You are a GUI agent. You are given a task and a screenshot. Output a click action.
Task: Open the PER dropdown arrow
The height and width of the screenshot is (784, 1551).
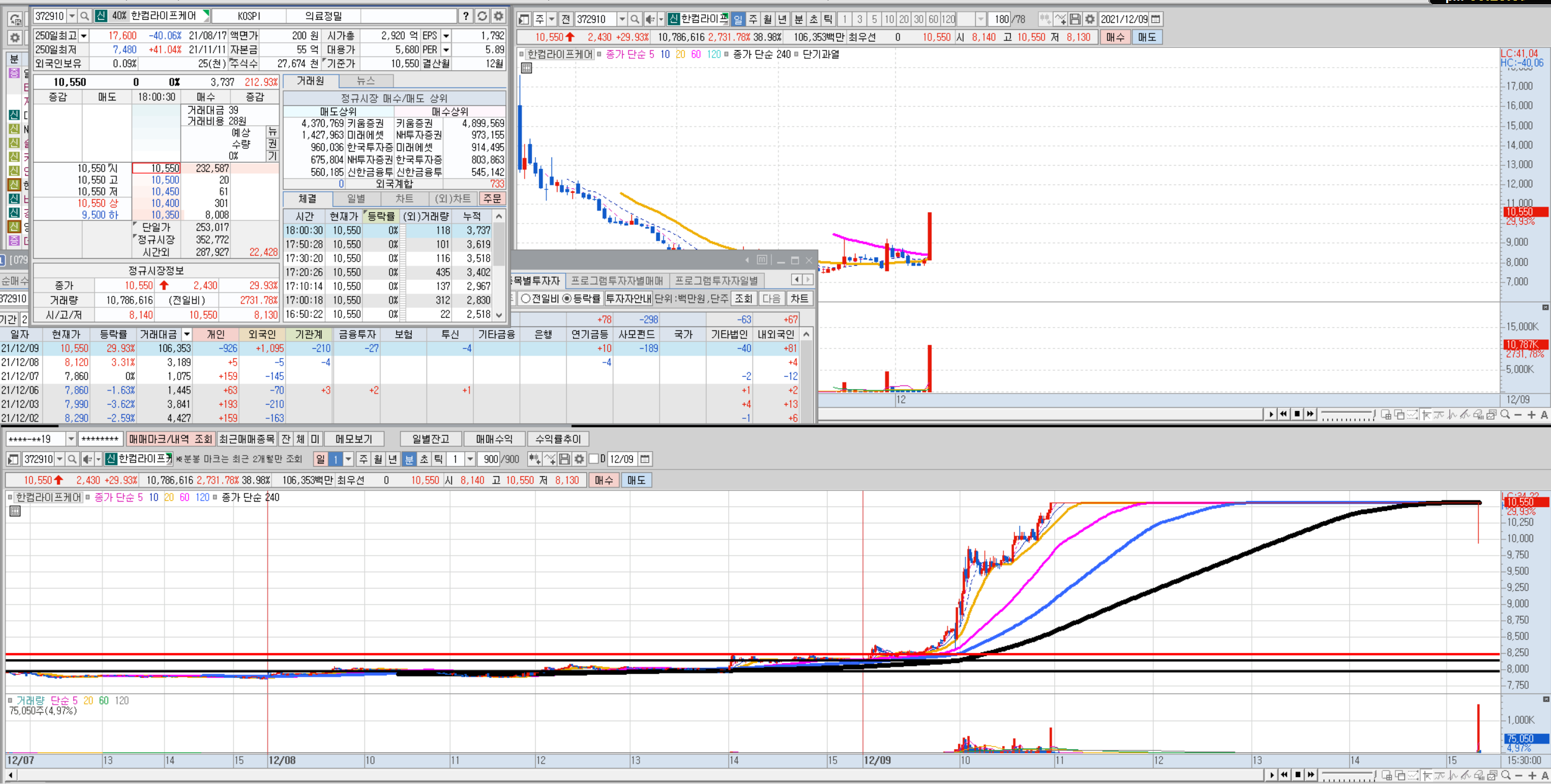[x=446, y=50]
